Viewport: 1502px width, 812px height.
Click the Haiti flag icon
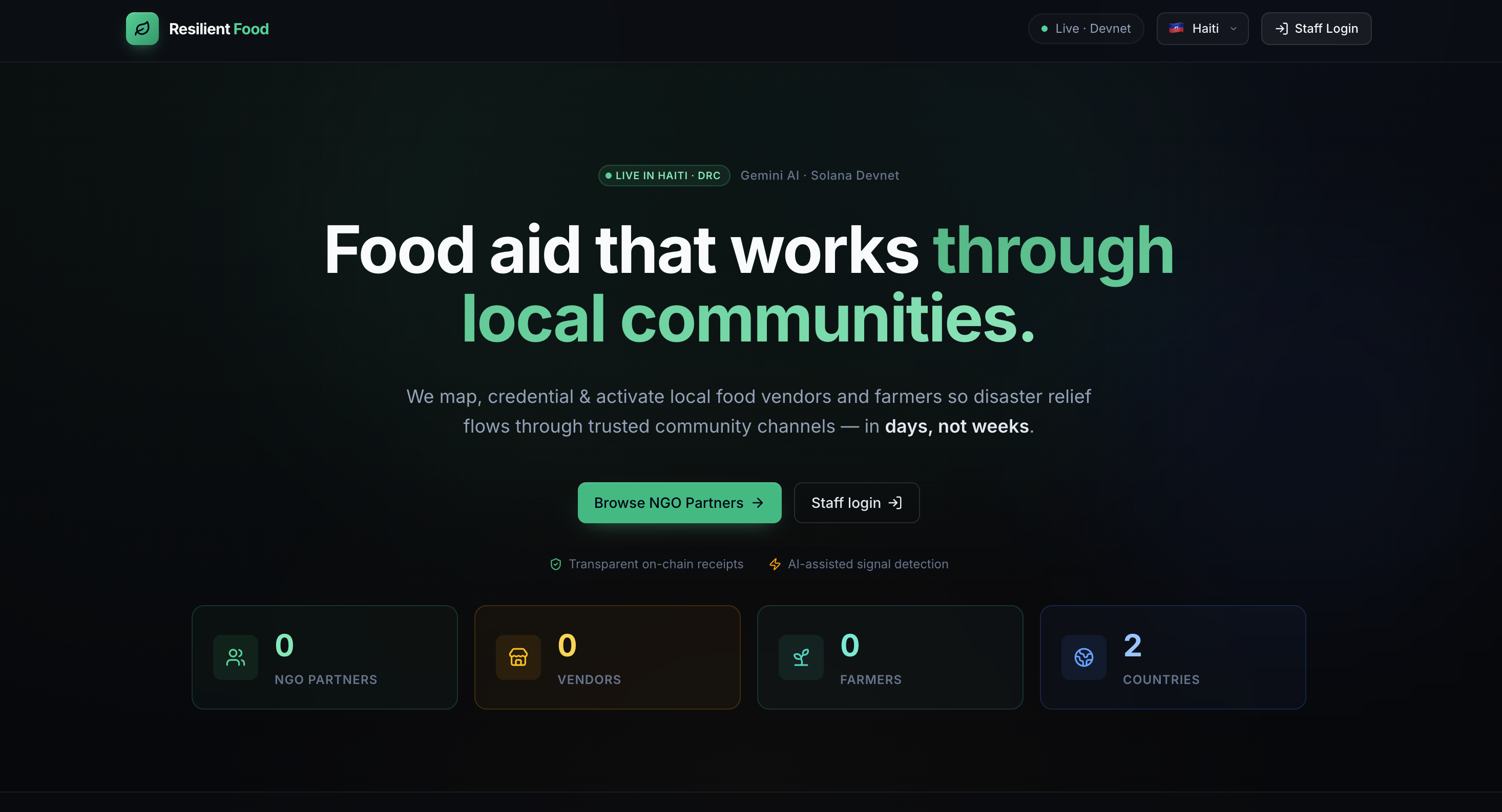[1176, 28]
